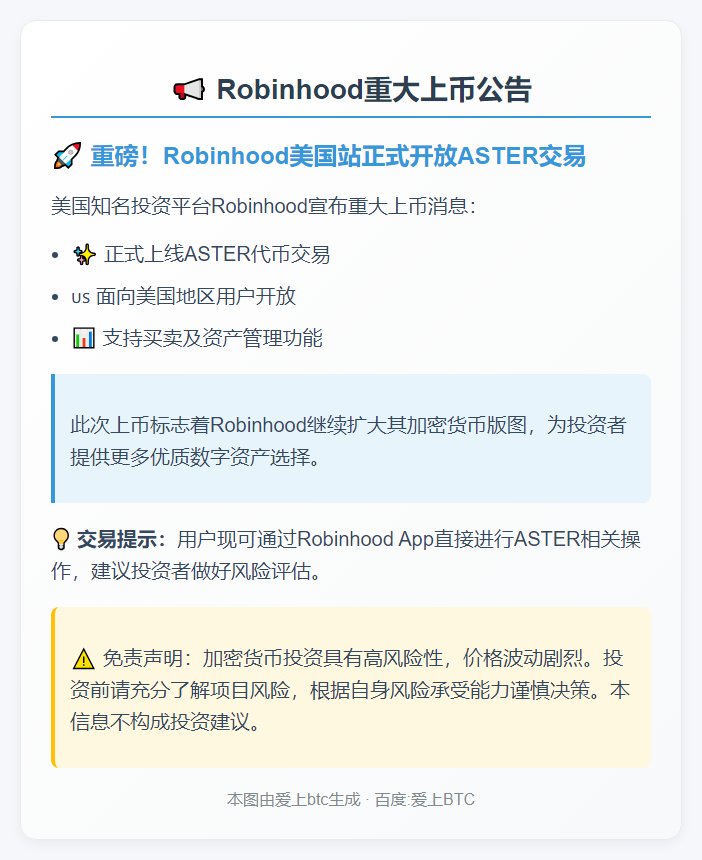702x860 pixels.
Task: Click the sparkles icon before 正式上线ASTER代币交易
Action: tap(84, 254)
